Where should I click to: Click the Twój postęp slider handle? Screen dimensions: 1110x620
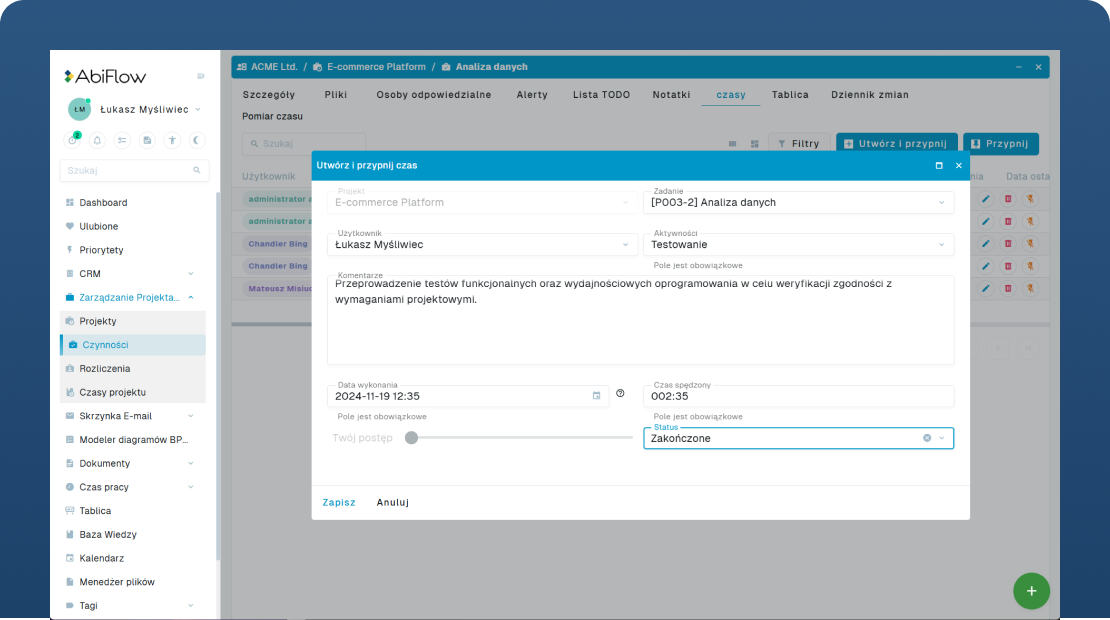tap(411, 438)
